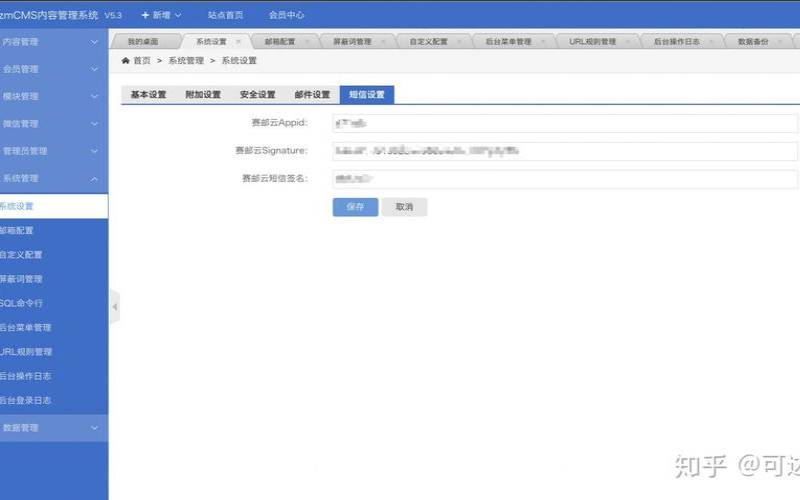Screen dimensions: 800x500
Task: Click the home icon in the breadcrumb
Action: point(125,61)
